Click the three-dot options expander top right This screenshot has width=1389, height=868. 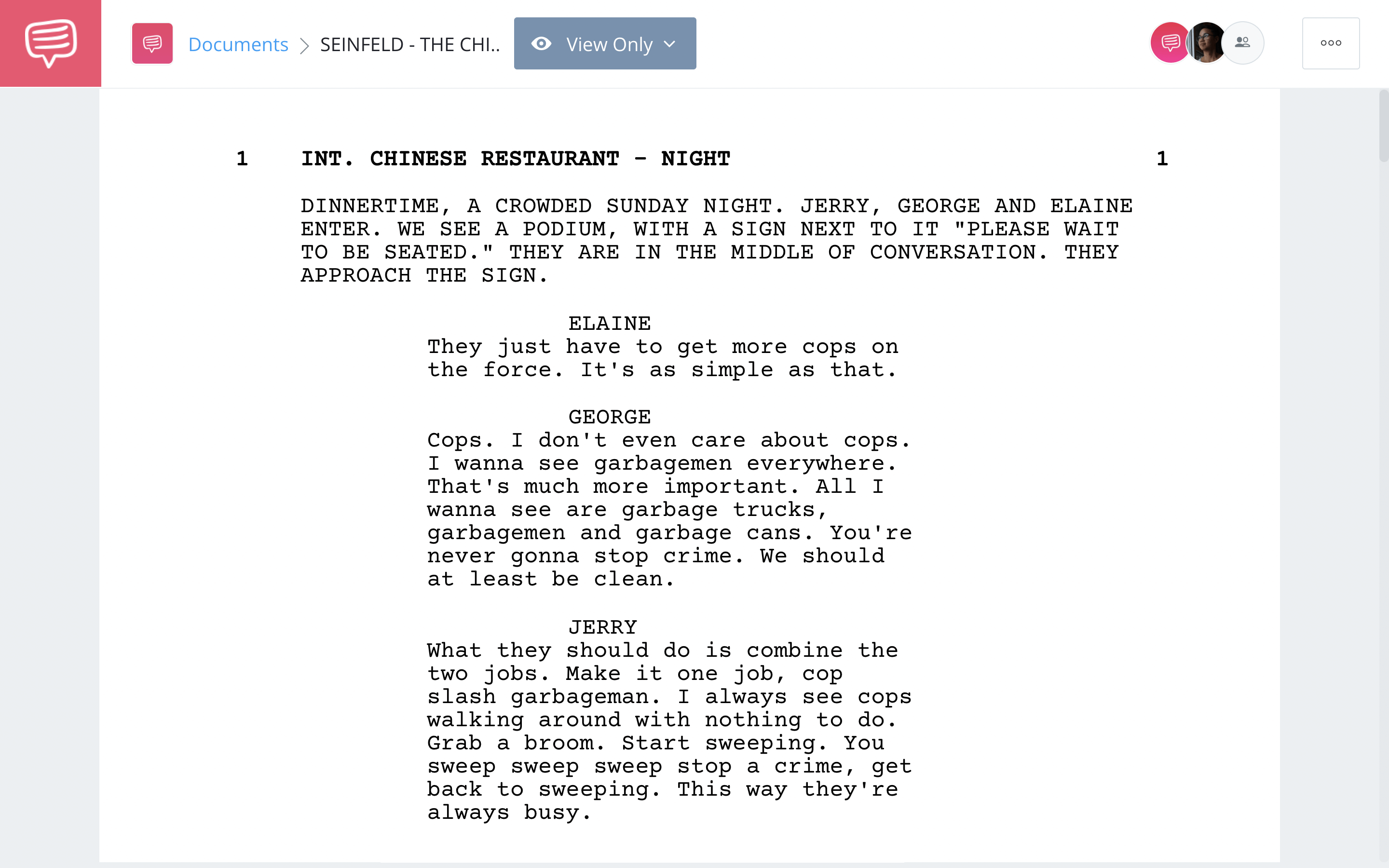1330,43
